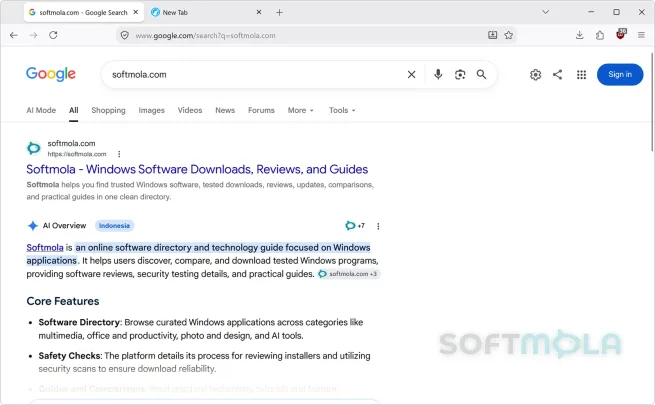
Task: Open the list all tabs chevron
Action: click(546, 12)
